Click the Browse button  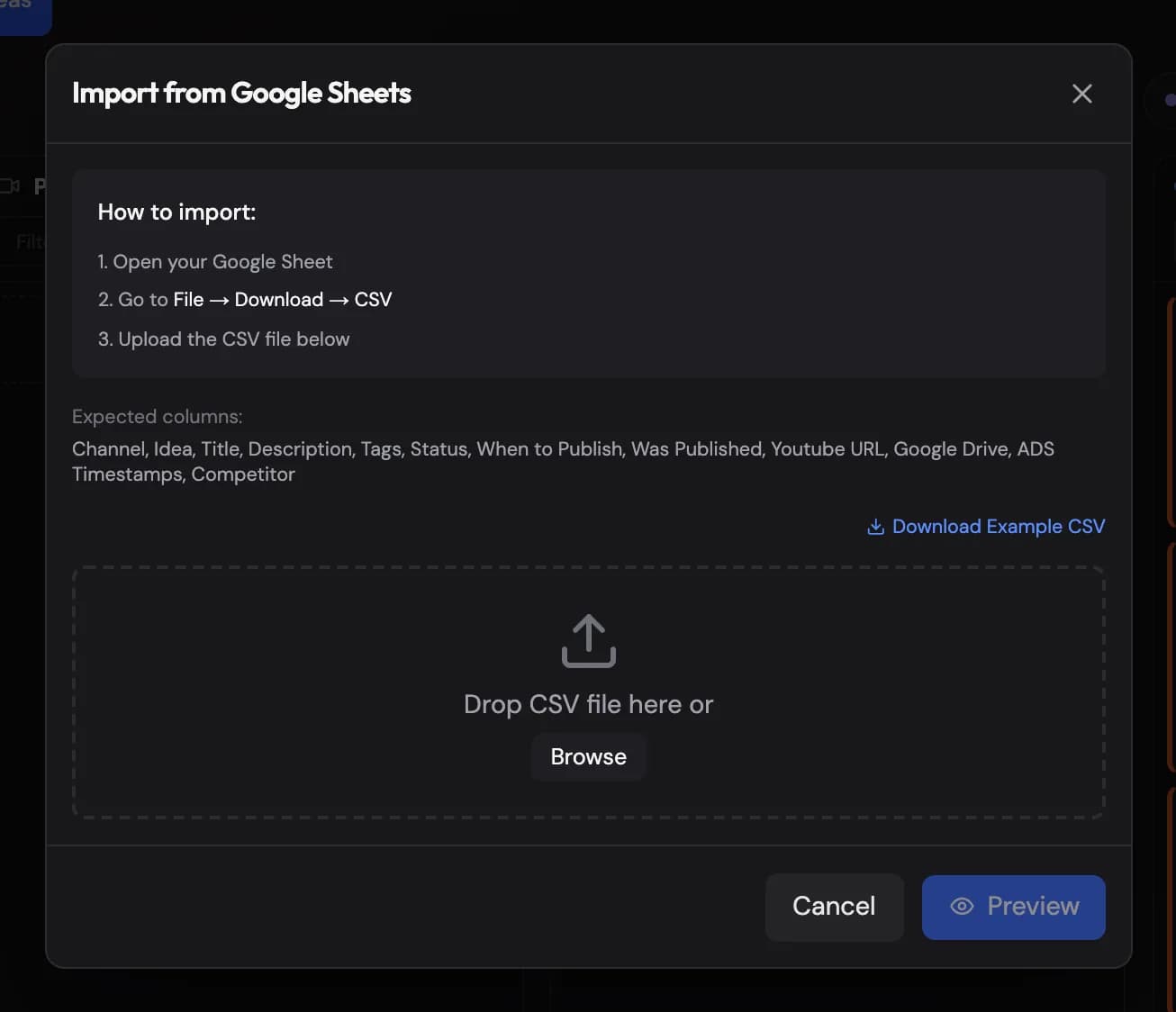(x=589, y=756)
